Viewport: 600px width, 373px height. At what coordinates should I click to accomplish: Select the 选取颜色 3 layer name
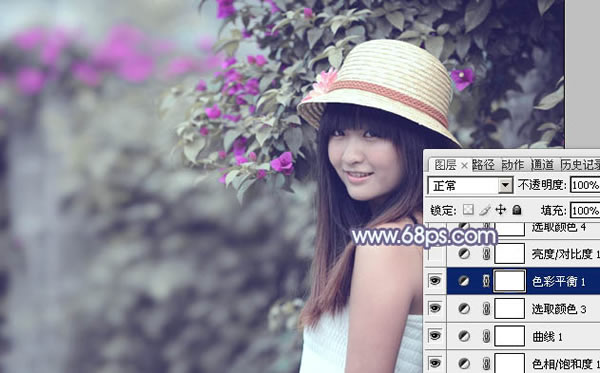point(559,309)
